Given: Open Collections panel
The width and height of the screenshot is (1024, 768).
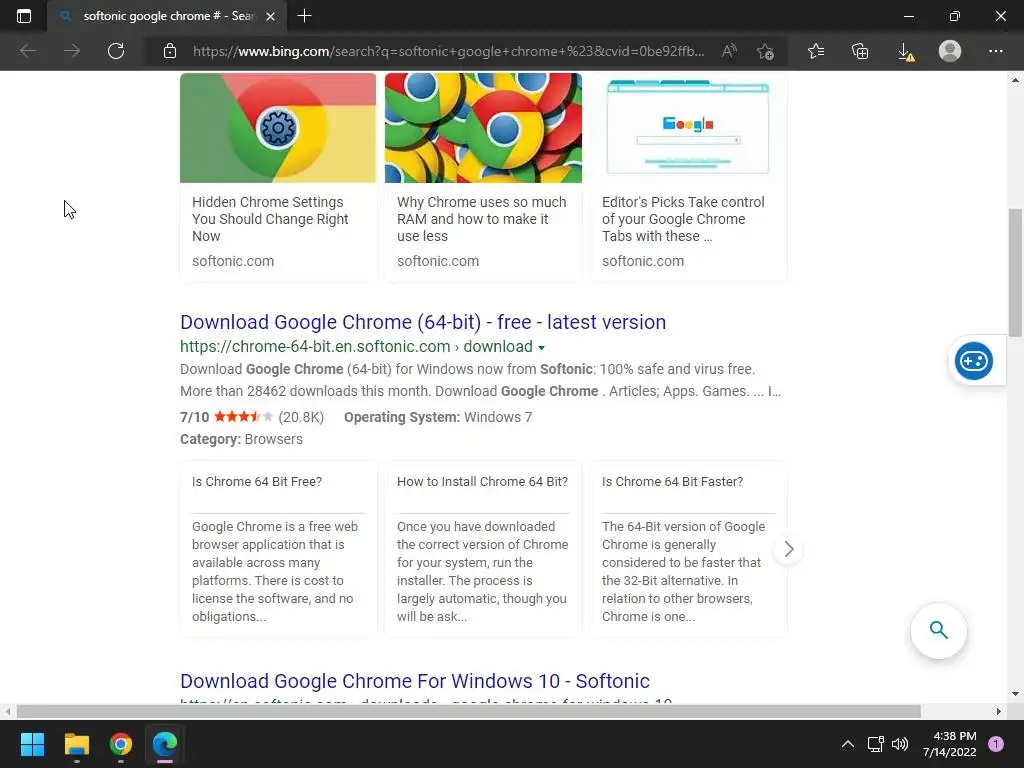Looking at the screenshot, I should pyautogui.click(x=860, y=51).
